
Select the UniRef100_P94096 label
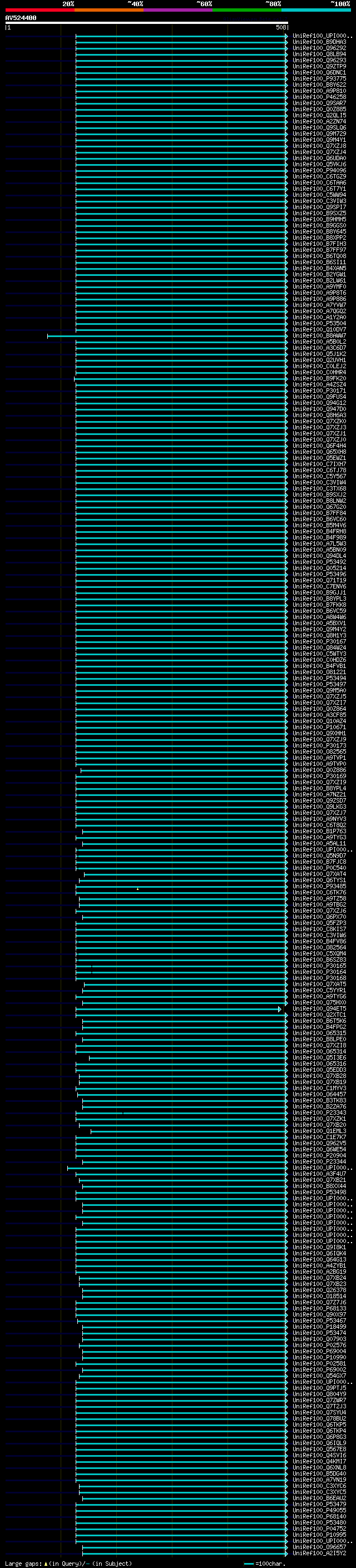tap(319, 170)
